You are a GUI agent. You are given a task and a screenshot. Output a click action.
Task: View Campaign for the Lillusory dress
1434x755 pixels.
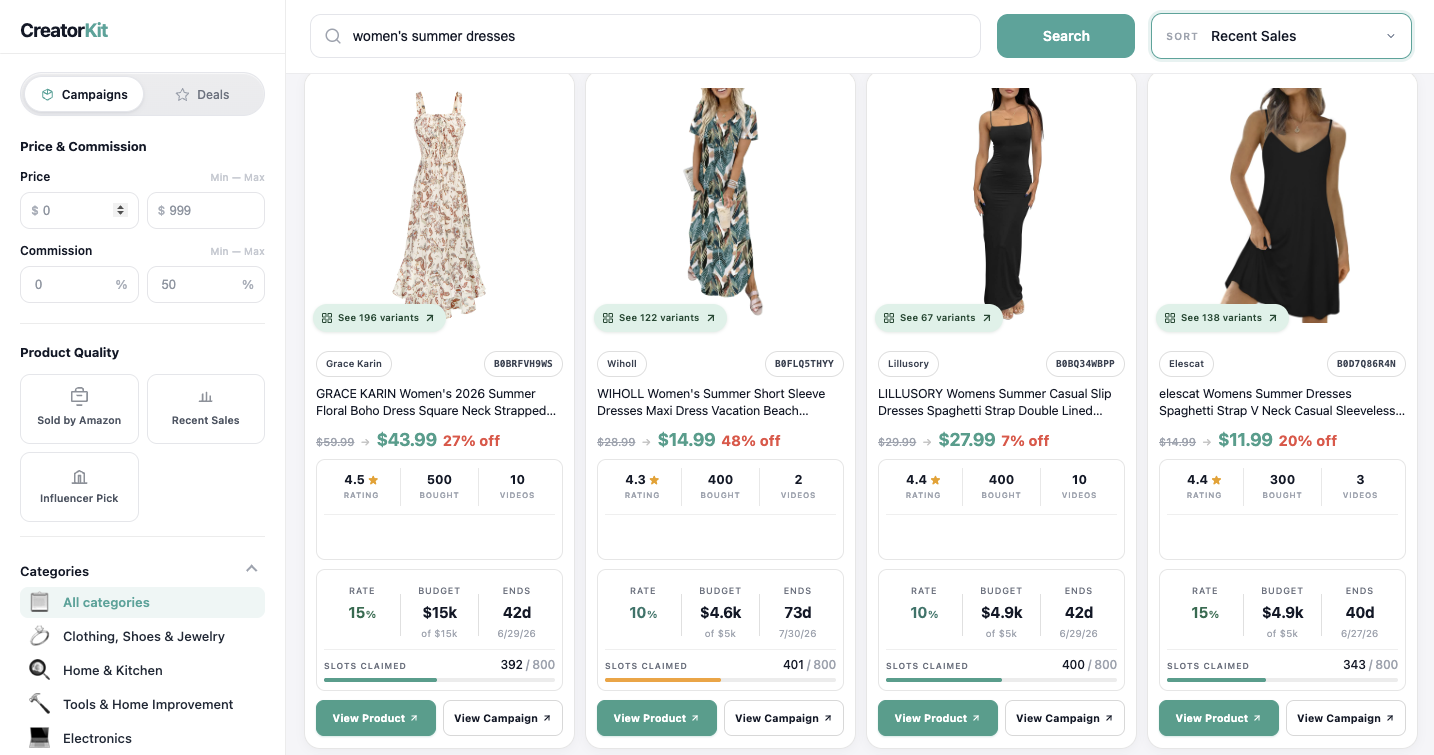(x=1065, y=718)
